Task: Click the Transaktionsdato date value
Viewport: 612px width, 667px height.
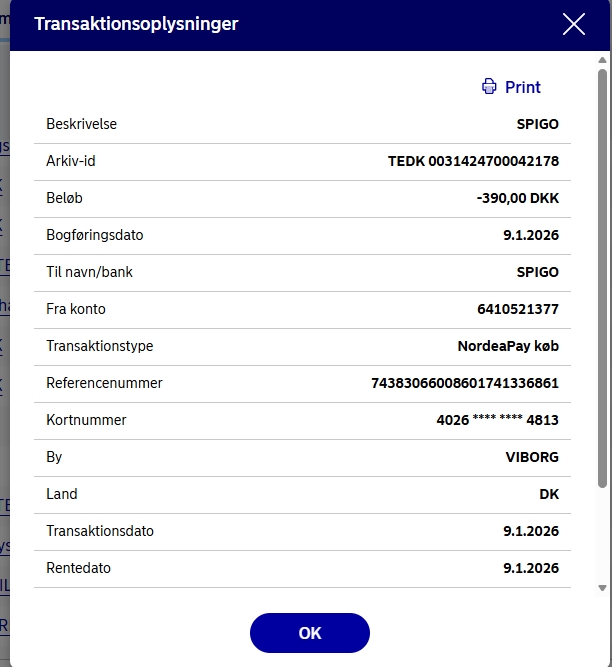Action: (530, 531)
